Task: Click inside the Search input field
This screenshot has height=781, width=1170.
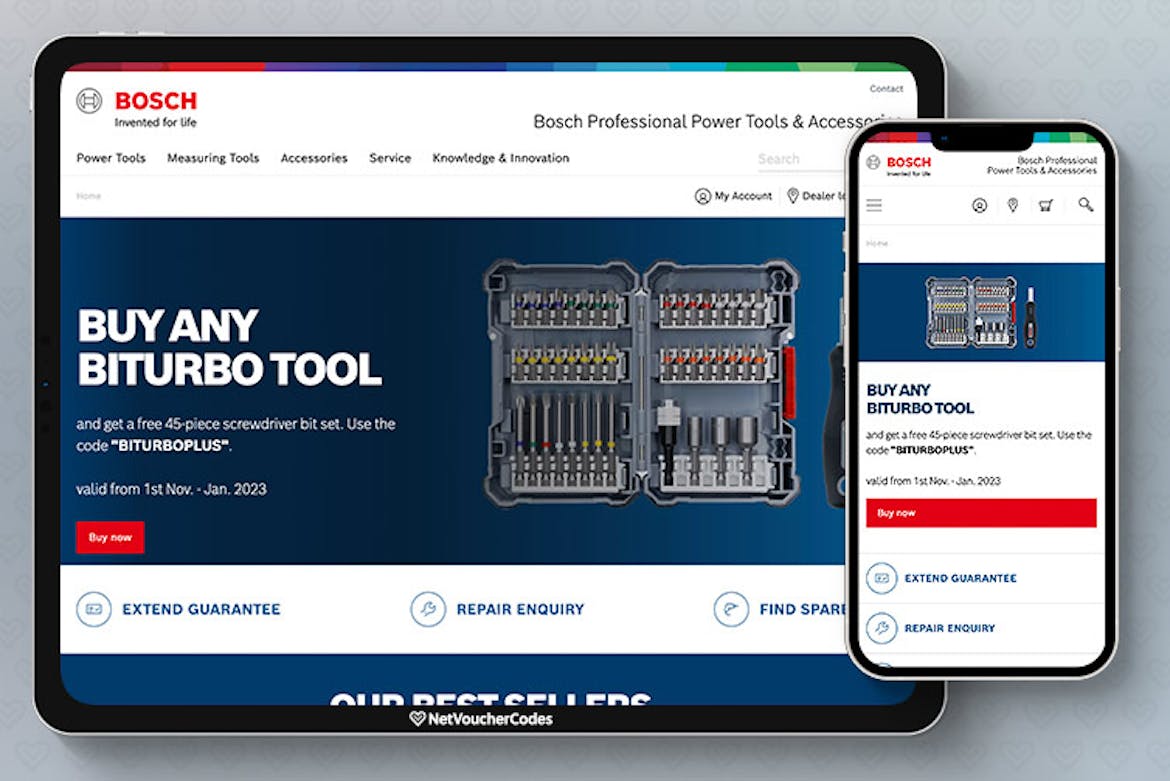Action: 790,158
